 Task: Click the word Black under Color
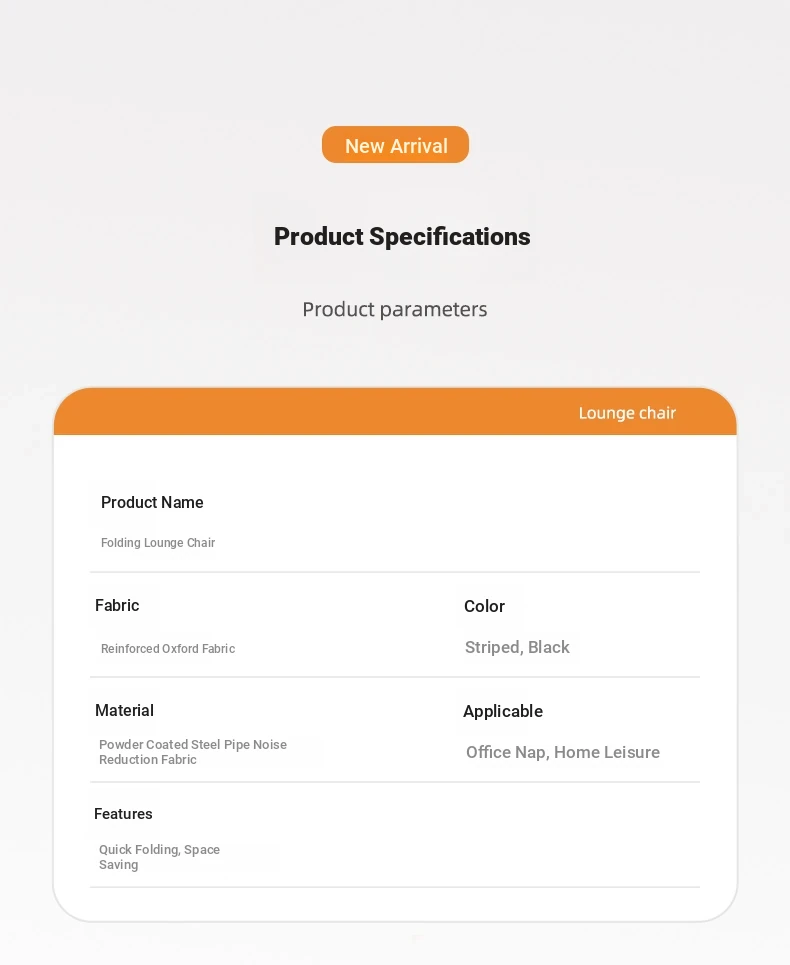[549, 647]
